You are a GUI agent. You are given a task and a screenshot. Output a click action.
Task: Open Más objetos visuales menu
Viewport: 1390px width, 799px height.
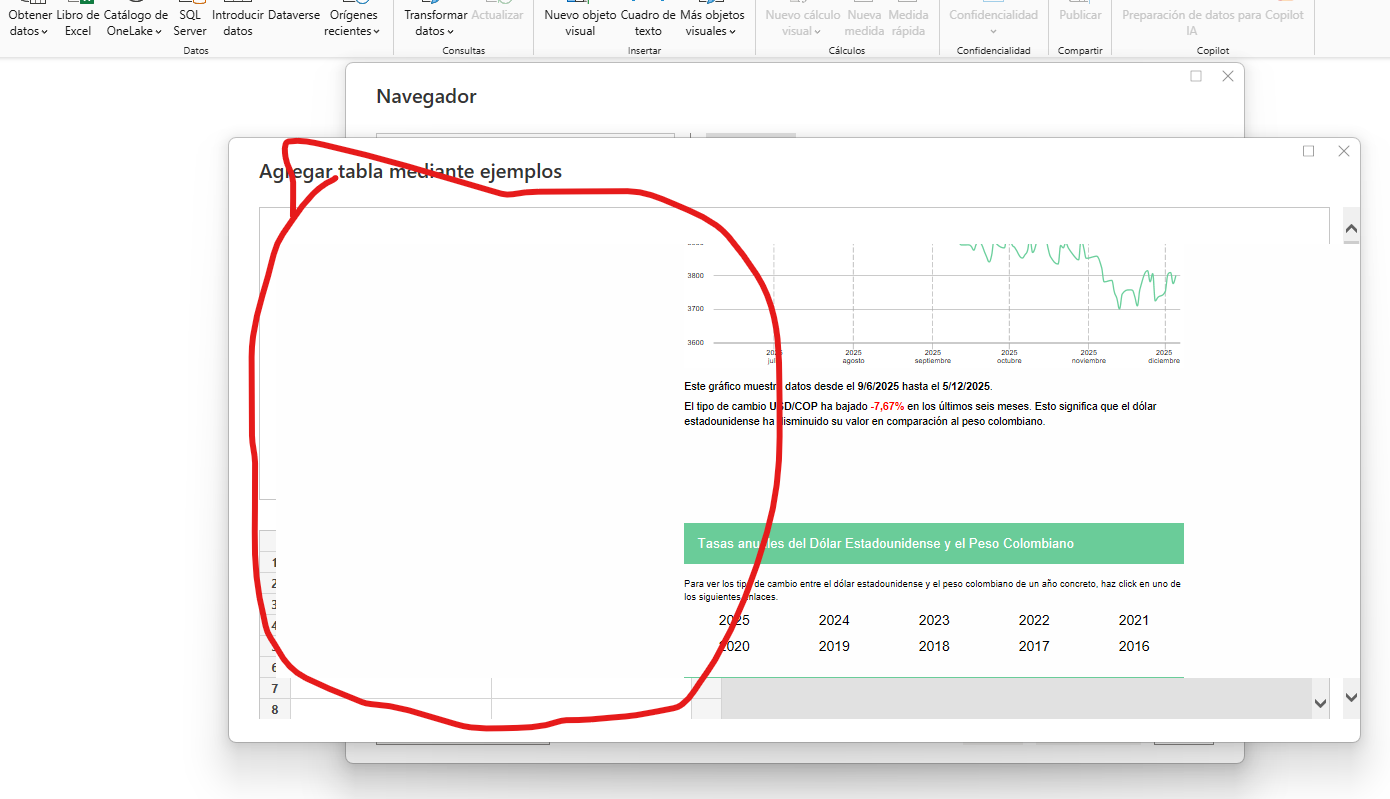pos(711,23)
